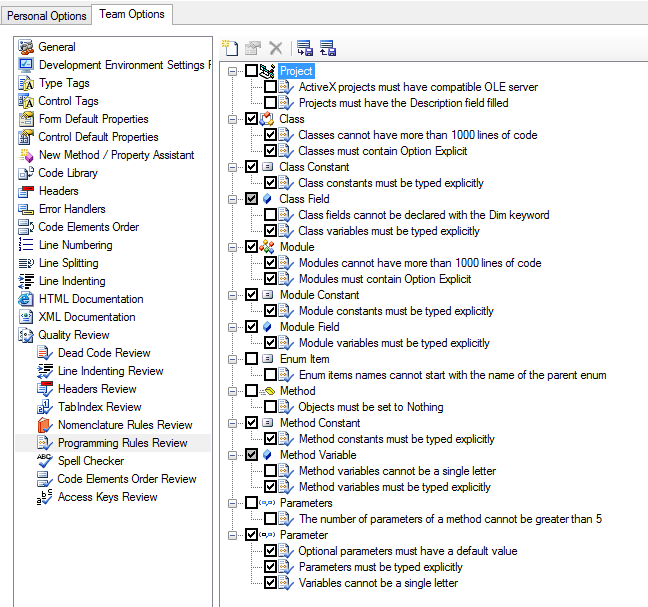Screen dimensions: 648x607
Task: Click the Control Tags icon
Action: pos(26,101)
